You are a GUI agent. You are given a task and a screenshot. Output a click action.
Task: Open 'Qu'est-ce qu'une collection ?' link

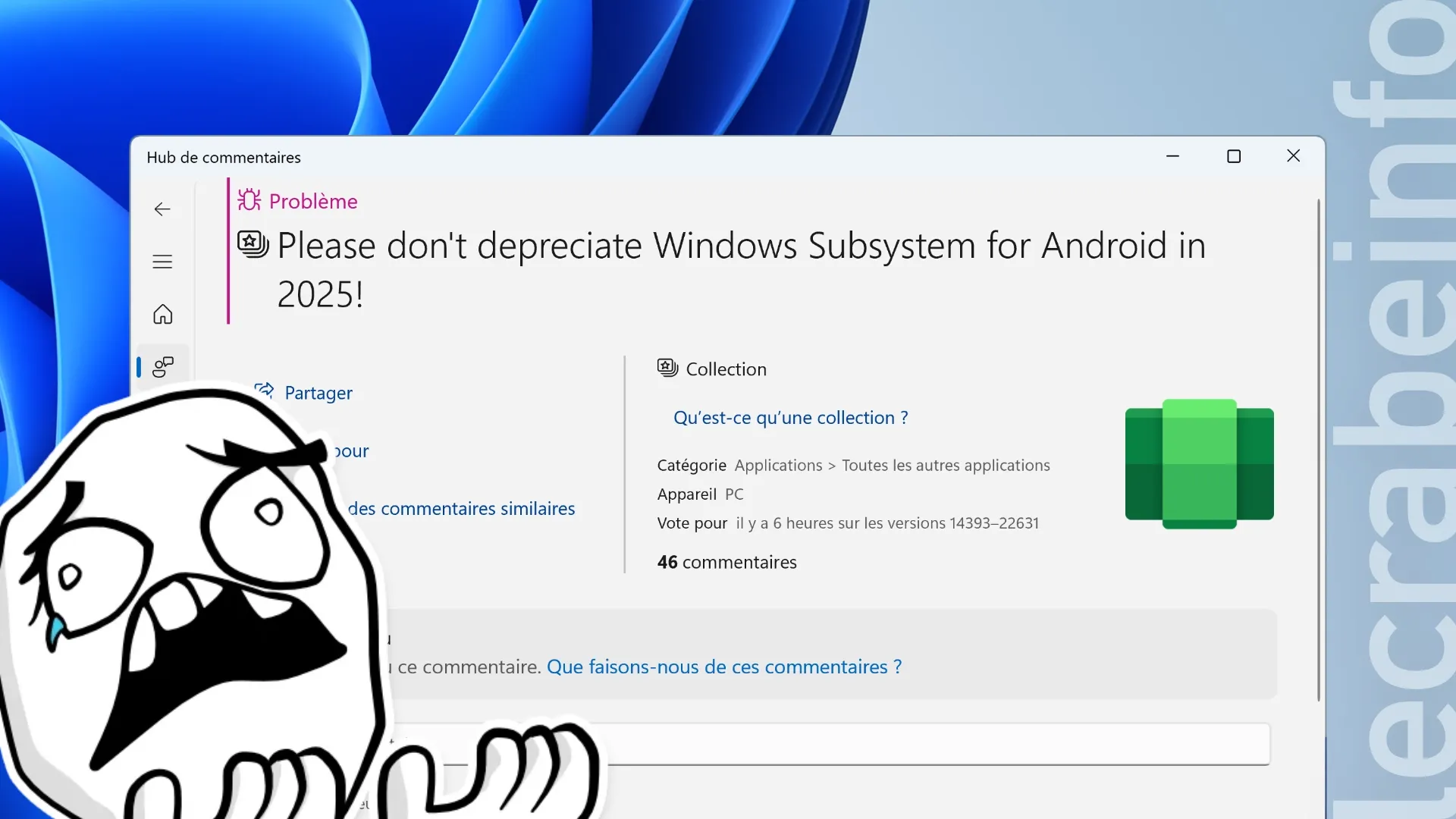tap(791, 418)
